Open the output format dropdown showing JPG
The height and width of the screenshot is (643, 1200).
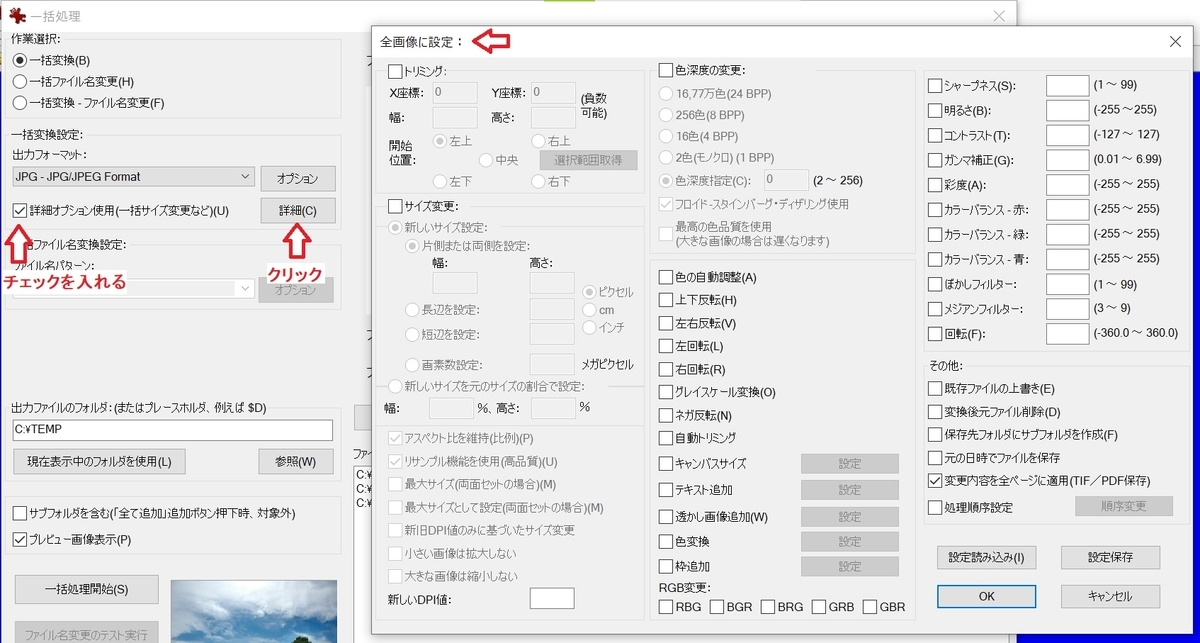[x=133, y=177]
